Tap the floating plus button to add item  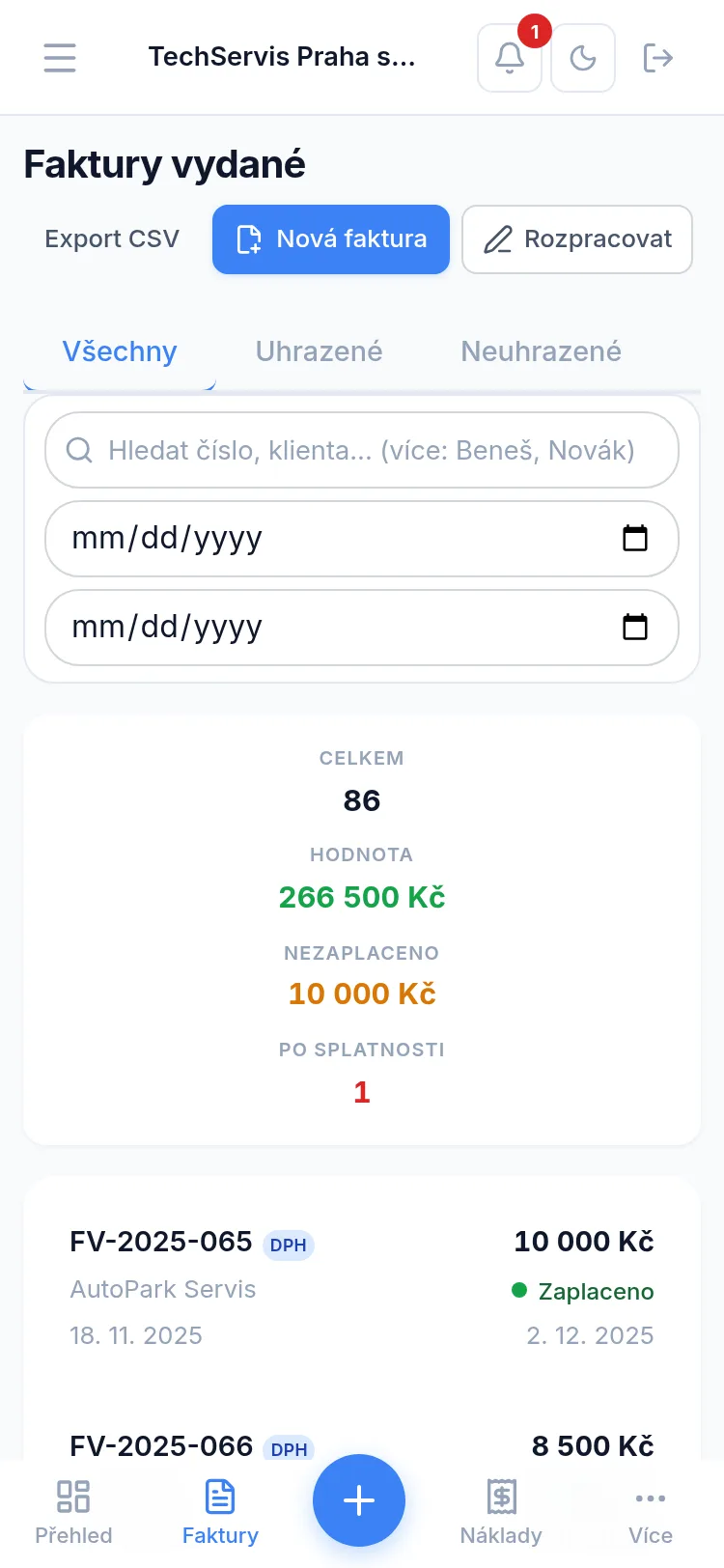point(358,1500)
